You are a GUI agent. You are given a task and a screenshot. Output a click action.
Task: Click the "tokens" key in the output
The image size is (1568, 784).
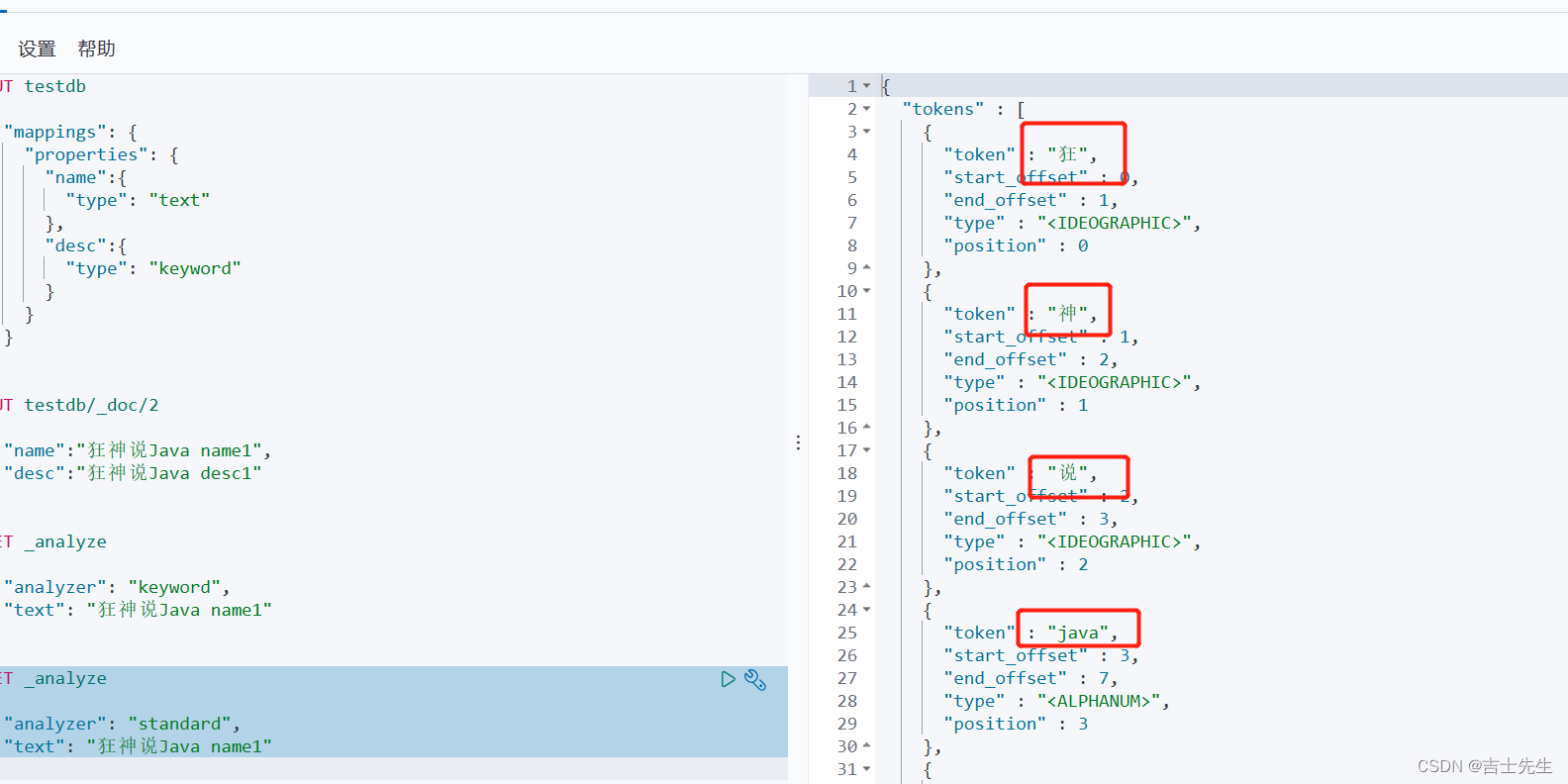[x=943, y=109]
